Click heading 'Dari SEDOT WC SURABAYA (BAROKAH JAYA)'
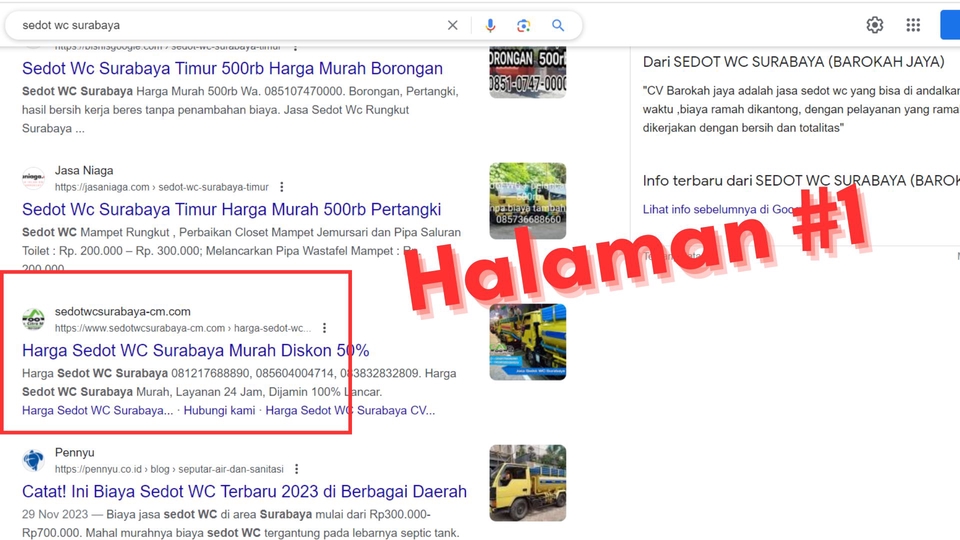This screenshot has width=960, height=540. click(x=793, y=61)
